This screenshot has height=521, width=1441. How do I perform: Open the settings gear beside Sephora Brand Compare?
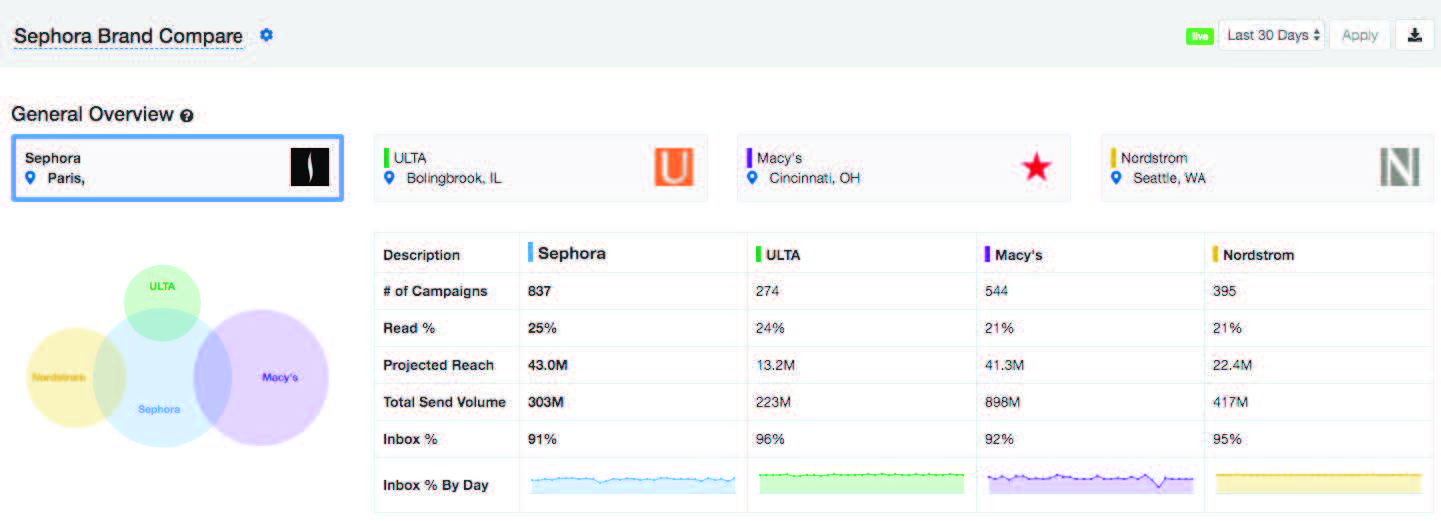pyautogui.click(x=266, y=35)
